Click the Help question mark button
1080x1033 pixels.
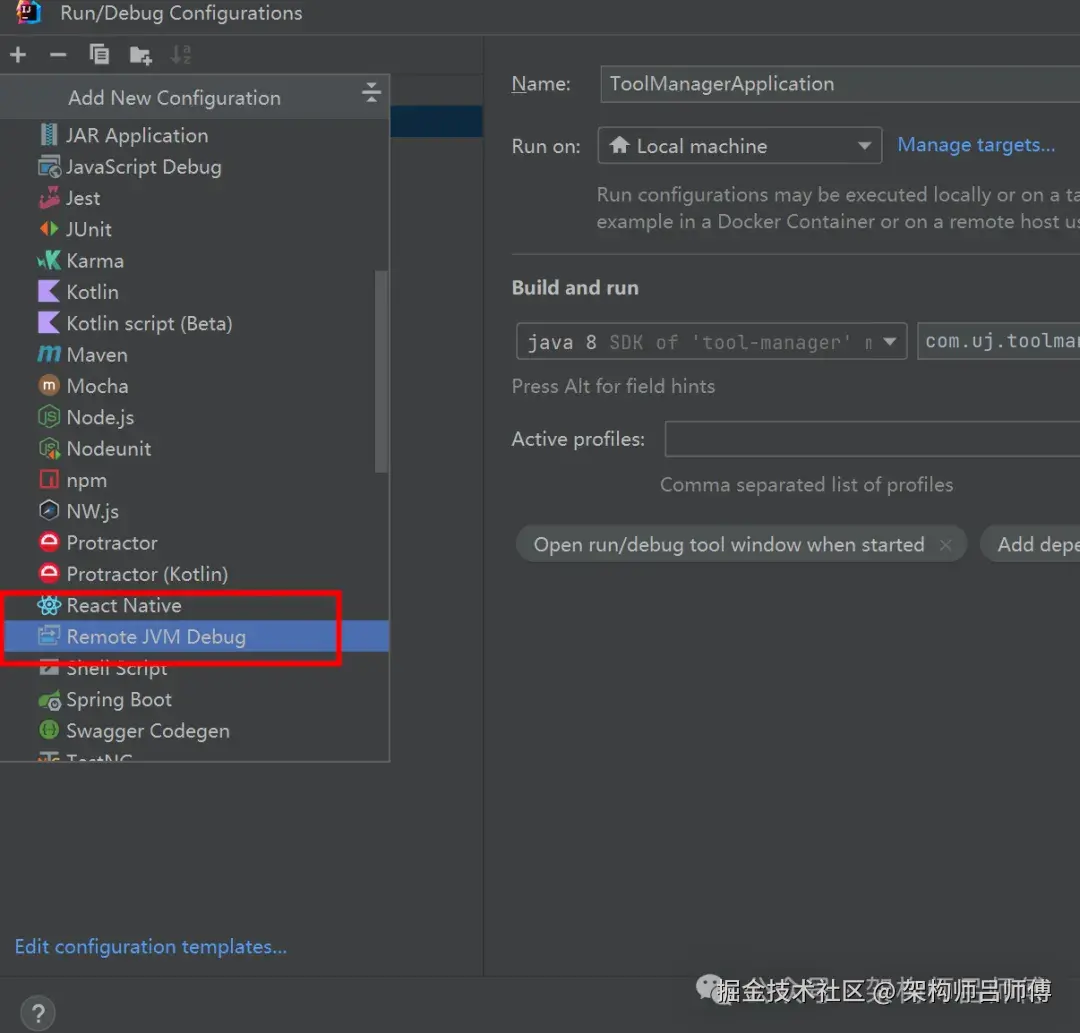click(38, 1013)
